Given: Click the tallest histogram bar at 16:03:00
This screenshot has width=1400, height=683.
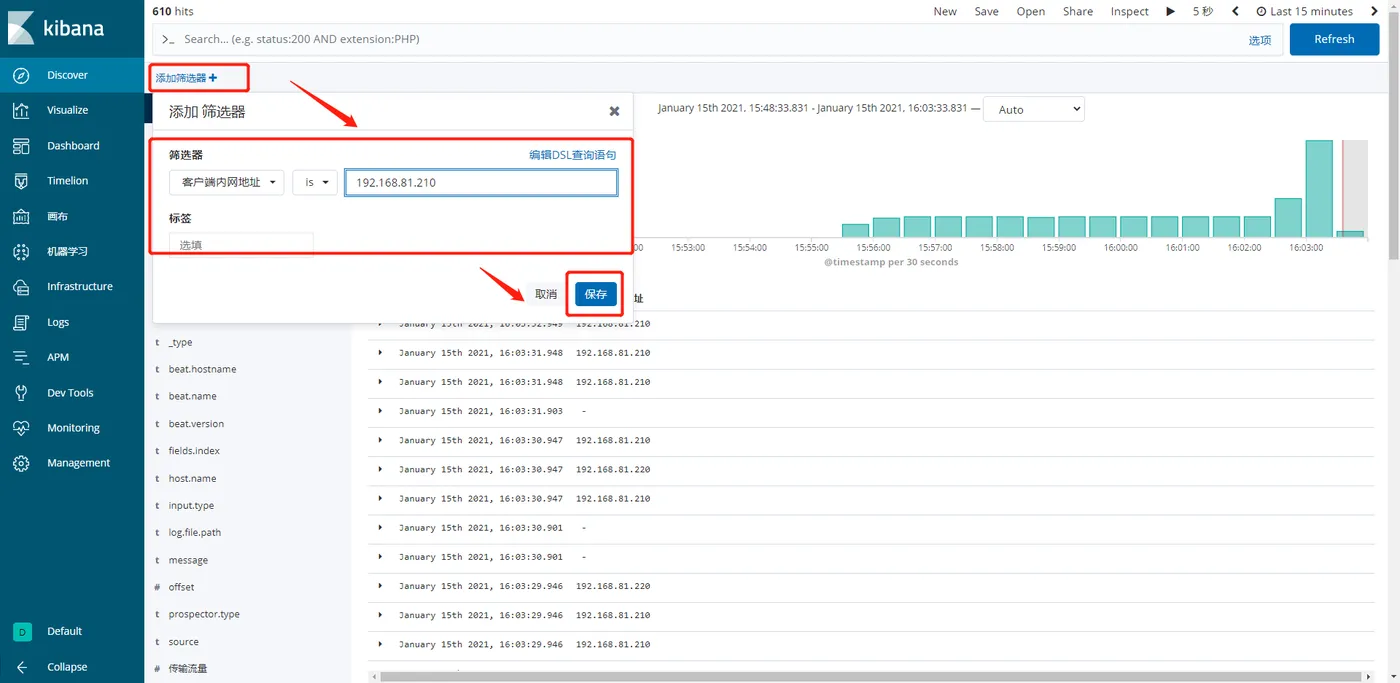Looking at the screenshot, I should click(1319, 188).
